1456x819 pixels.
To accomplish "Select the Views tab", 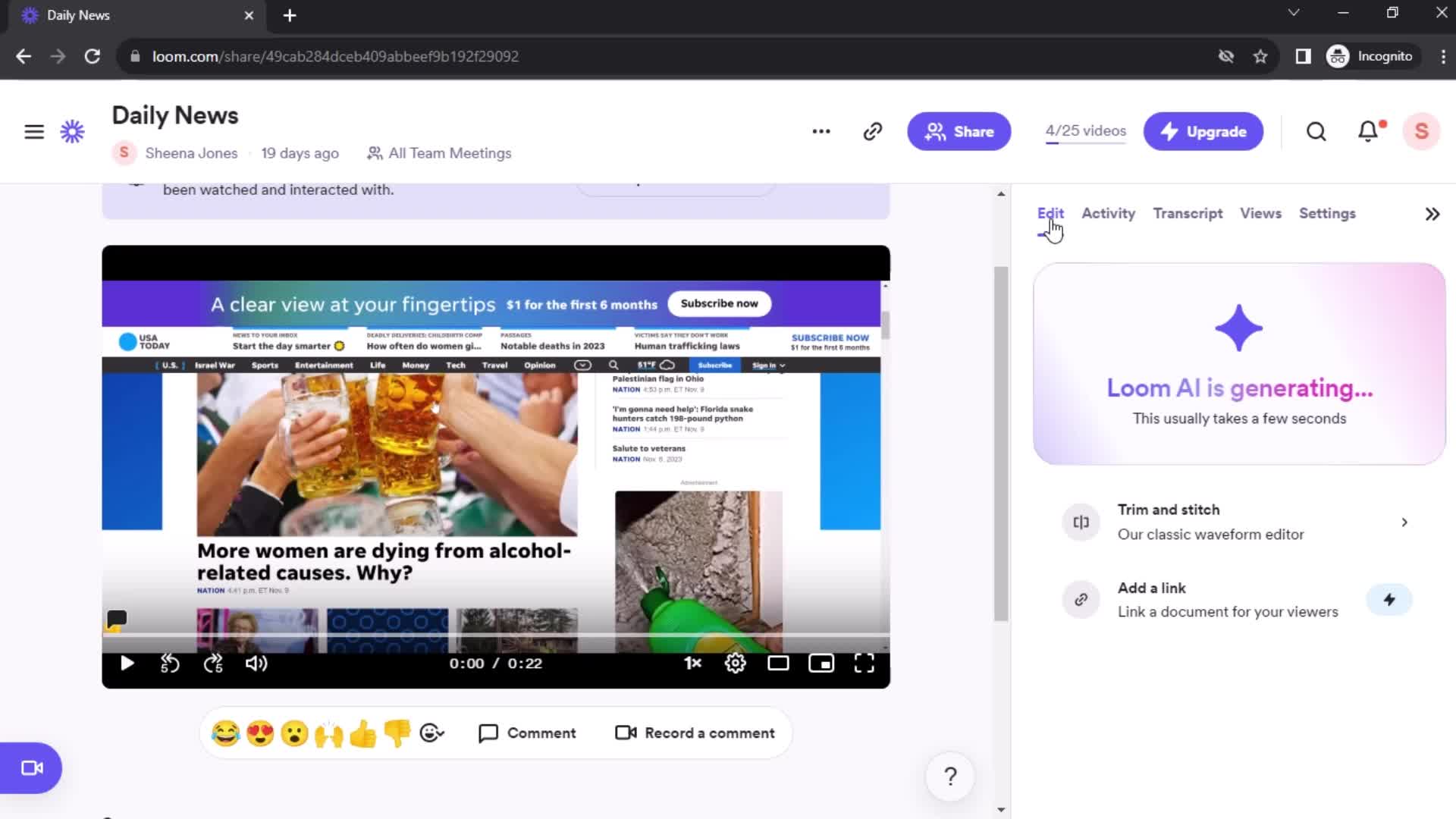I will pos(1261,213).
